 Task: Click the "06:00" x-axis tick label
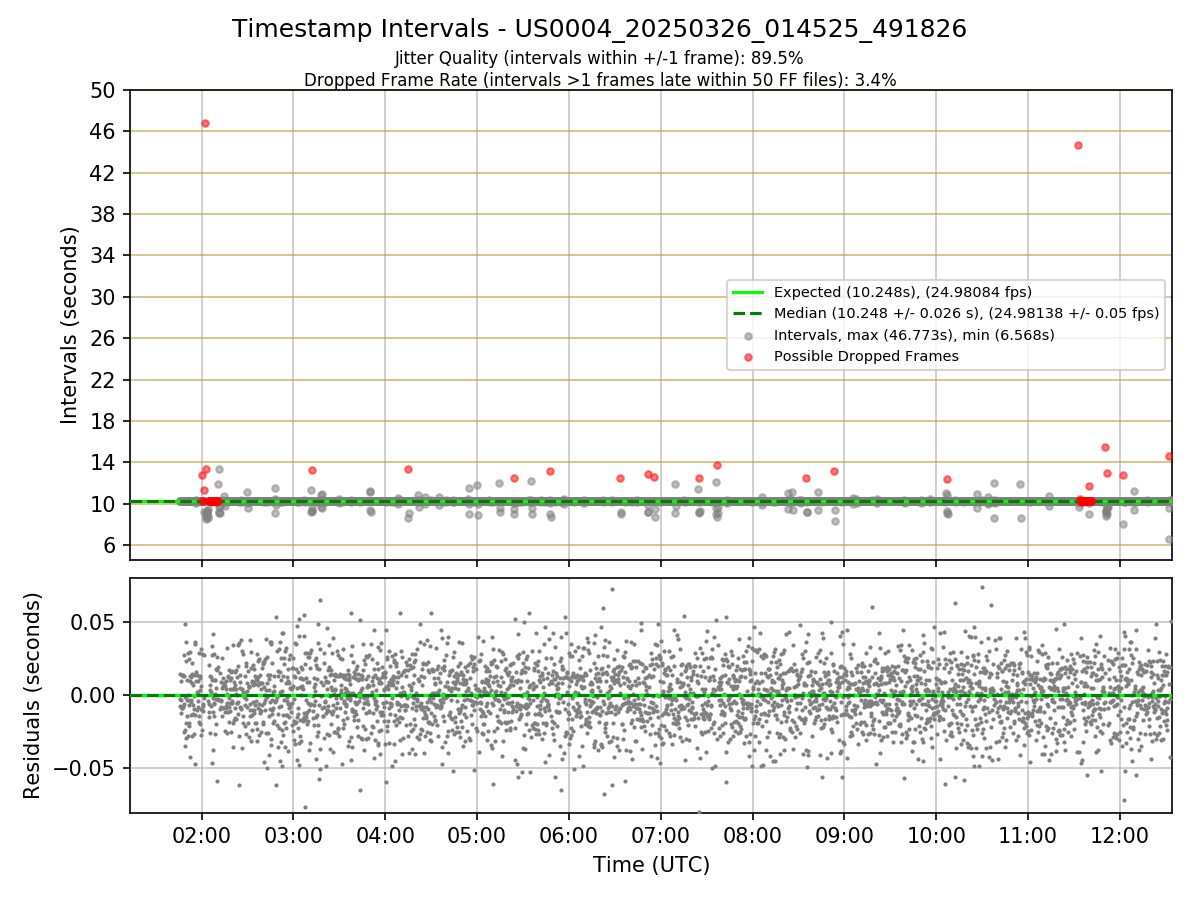569,834
